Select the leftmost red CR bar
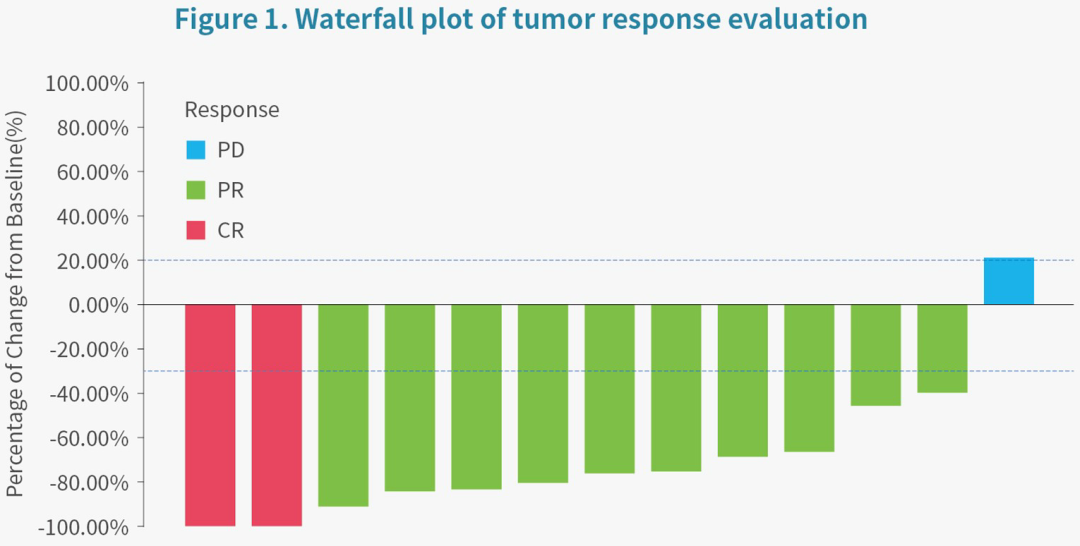Screen dimensions: 1080x546 click(210, 414)
